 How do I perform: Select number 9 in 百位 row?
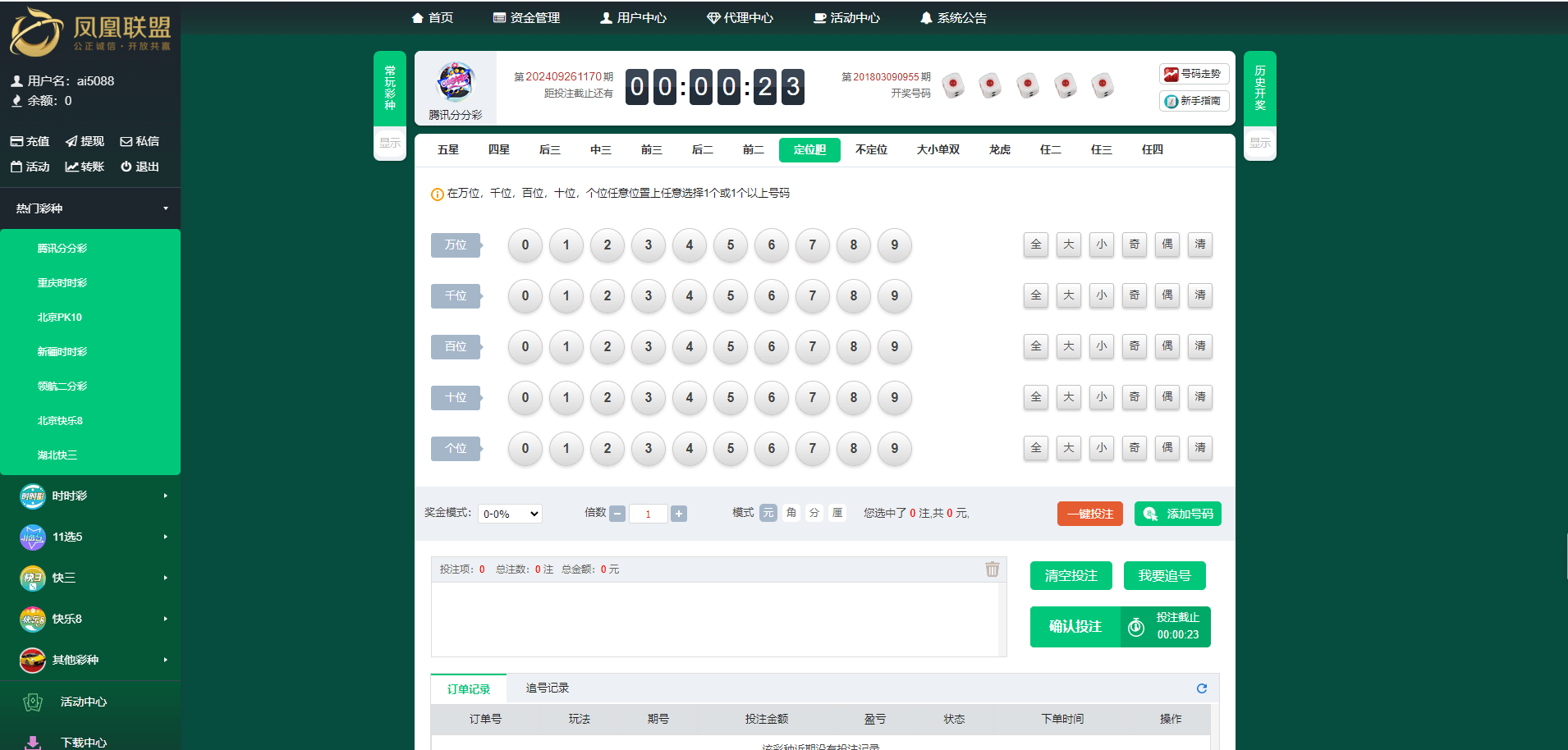pyautogui.click(x=895, y=347)
